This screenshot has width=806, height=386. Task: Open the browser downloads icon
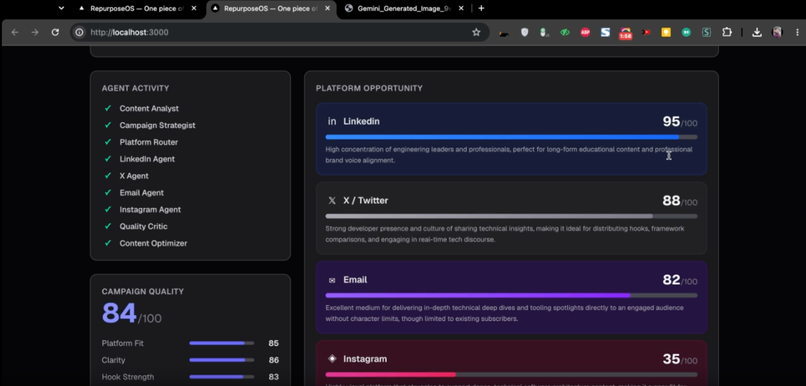pos(757,32)
